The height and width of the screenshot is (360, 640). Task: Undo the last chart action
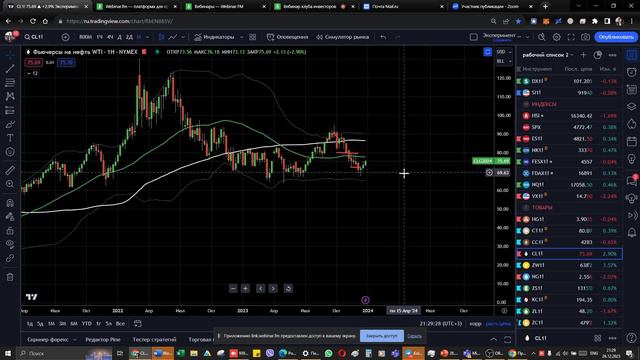383,37
